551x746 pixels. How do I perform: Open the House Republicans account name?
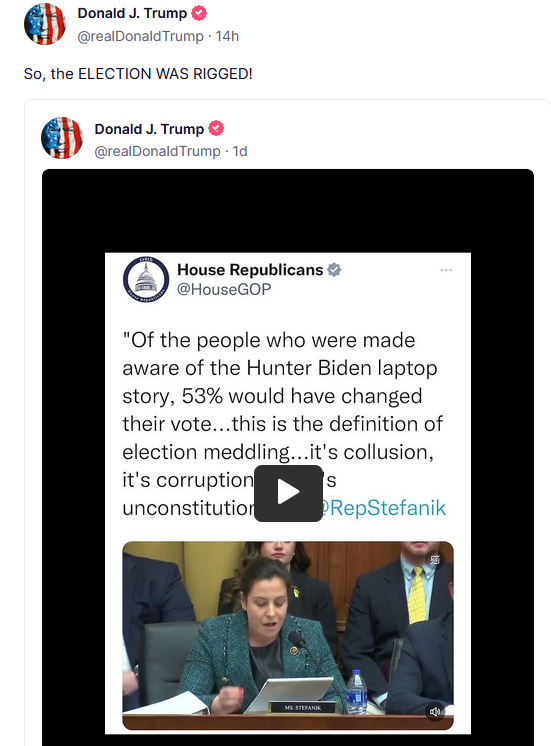pos(250,270)
